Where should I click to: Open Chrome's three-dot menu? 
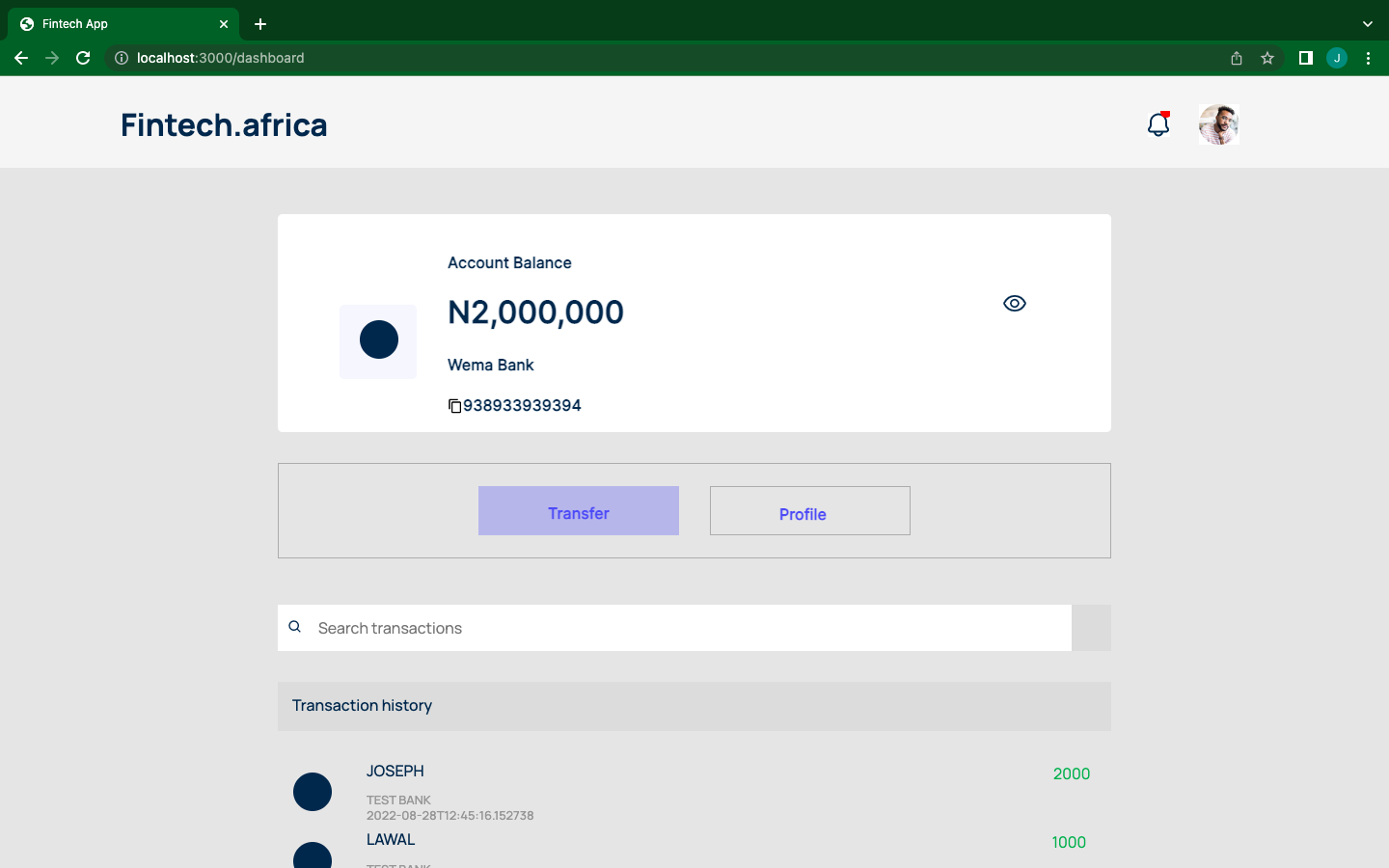click(x=1368, y=58)
